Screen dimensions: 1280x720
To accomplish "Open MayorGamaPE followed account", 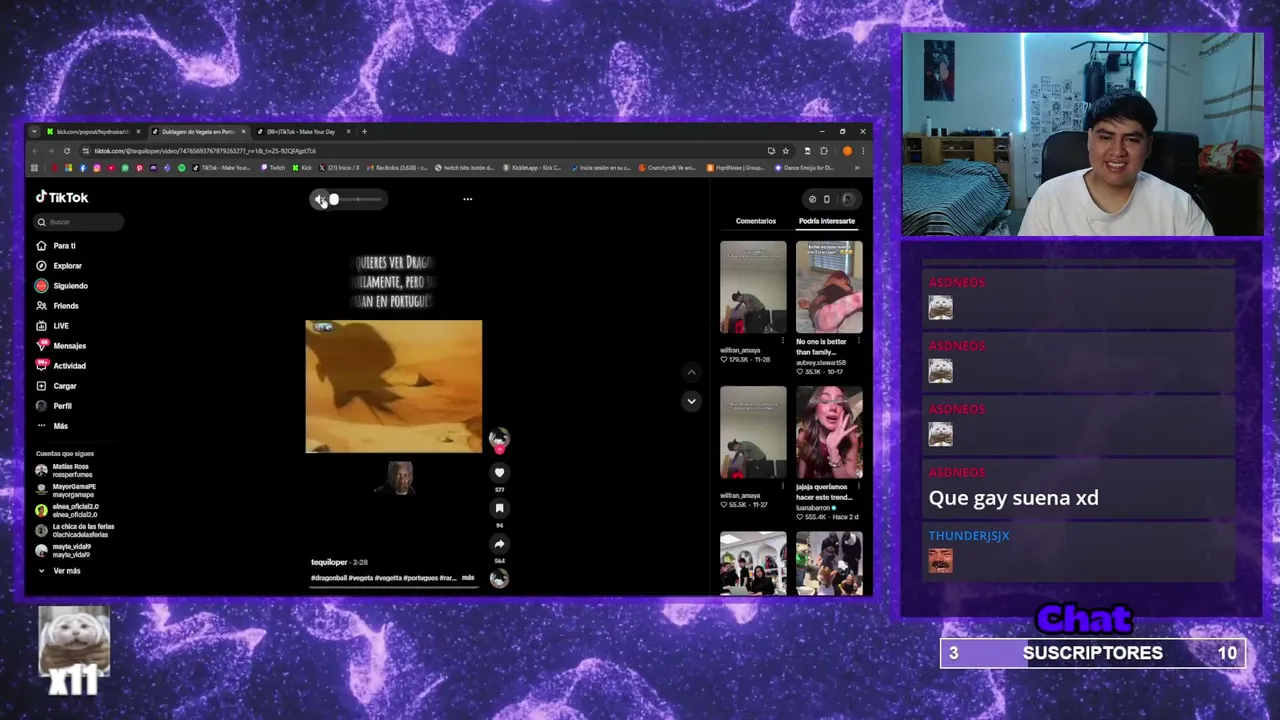I will (x=66, y=490).
